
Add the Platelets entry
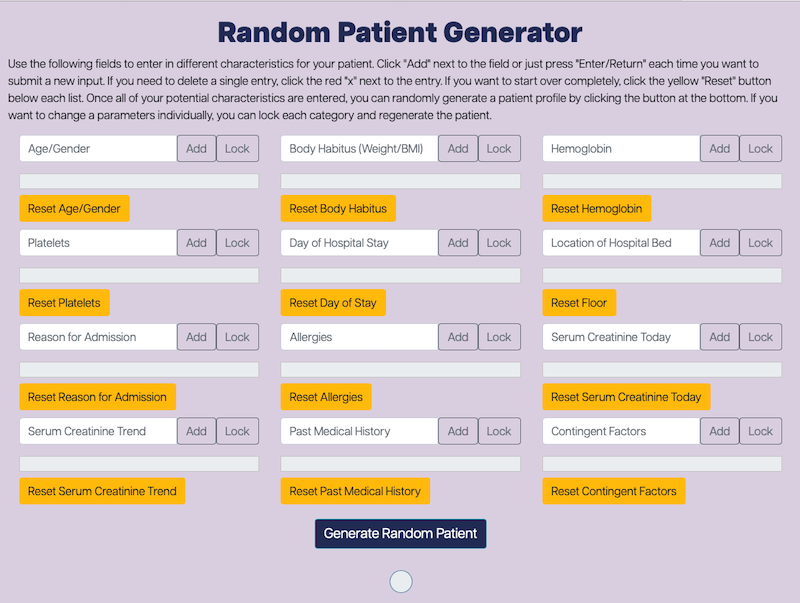click(196, 243)
